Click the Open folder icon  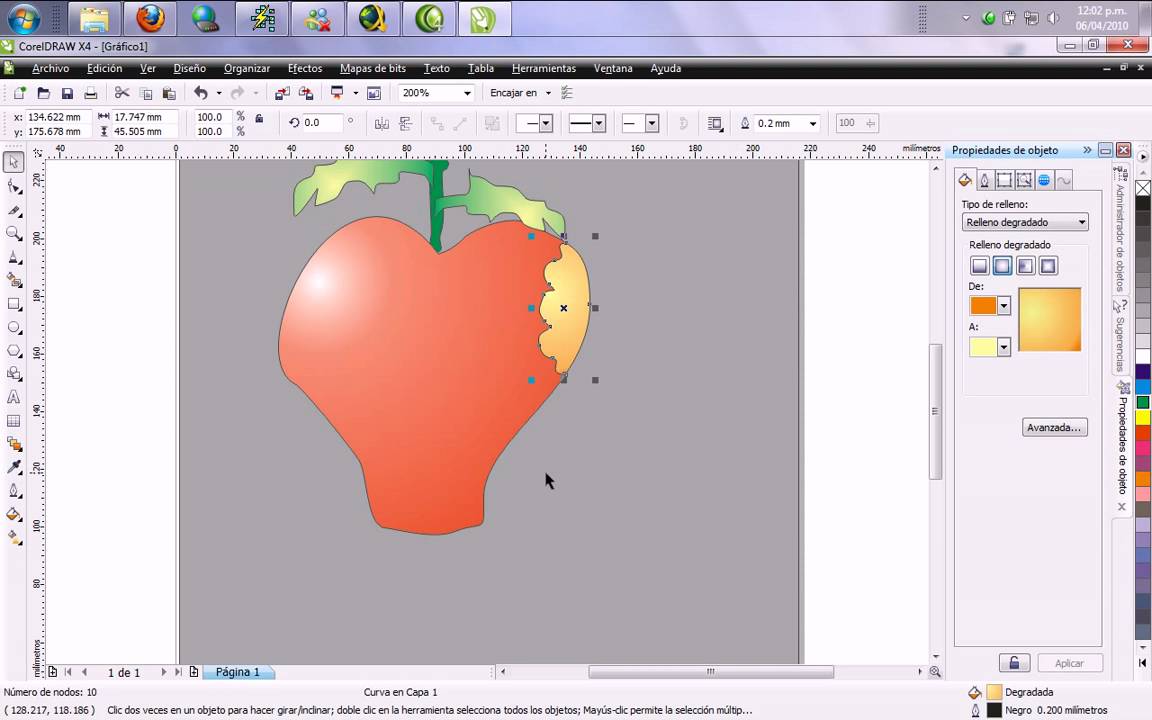[x=43, y=93]
